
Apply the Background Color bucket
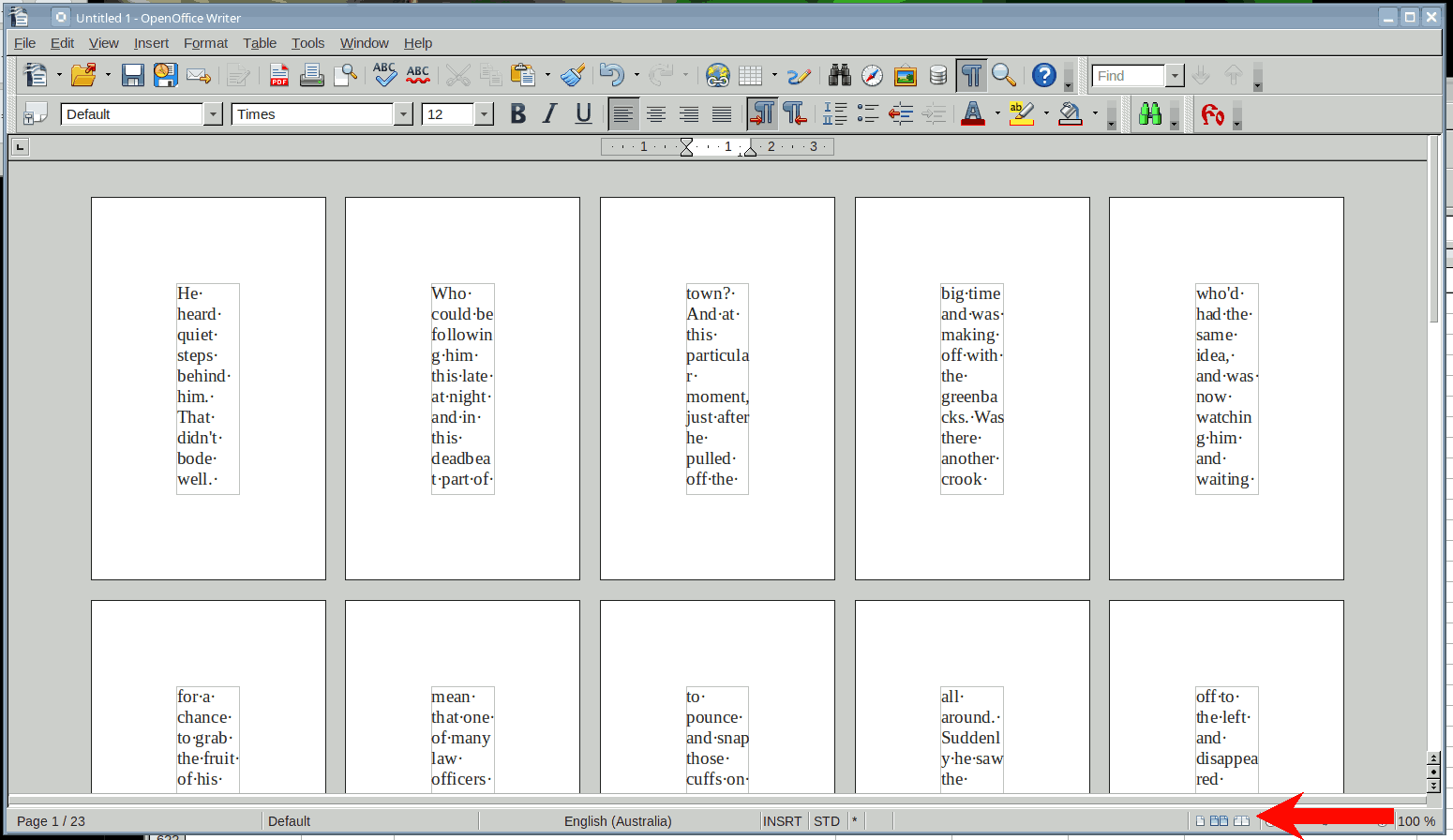tap(1071, 113)
